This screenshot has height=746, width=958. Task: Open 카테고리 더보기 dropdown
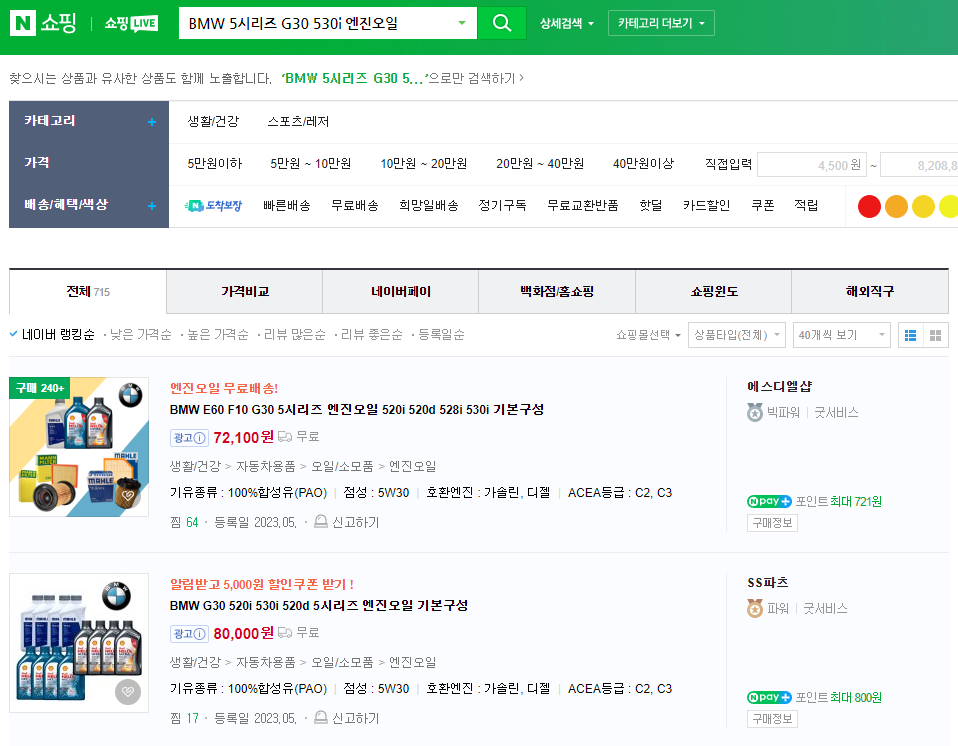click(661, 23)
